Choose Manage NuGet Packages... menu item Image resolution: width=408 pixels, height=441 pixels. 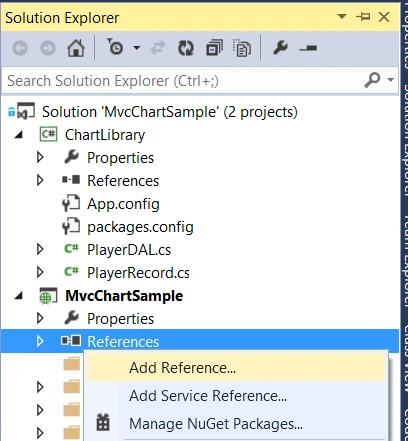pyautogui.click(x=236, y=424)
